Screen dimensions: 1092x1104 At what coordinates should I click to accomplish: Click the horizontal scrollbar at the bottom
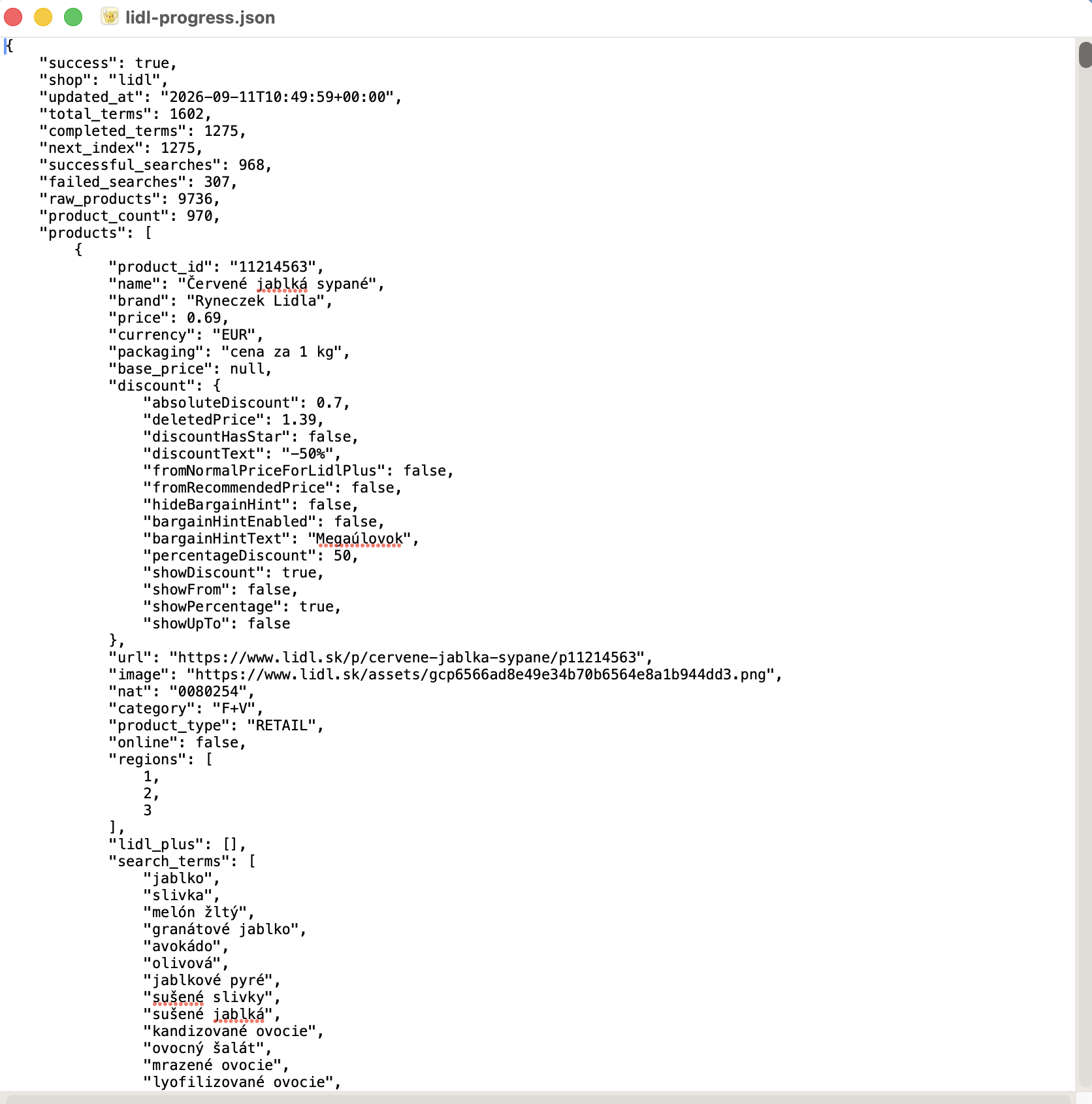[x=537, y=1099]
